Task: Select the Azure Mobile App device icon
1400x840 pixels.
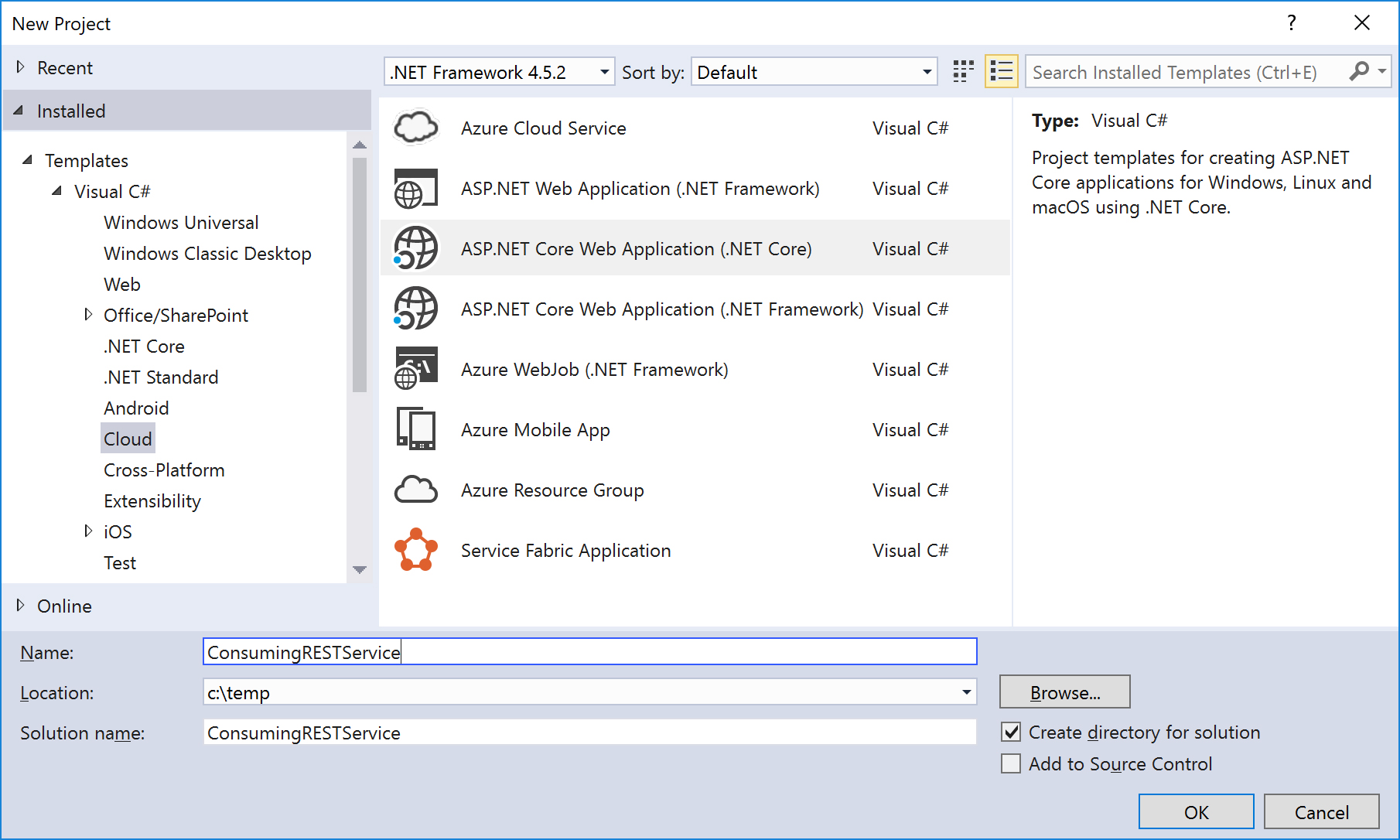Action: [x=416, y=429]
